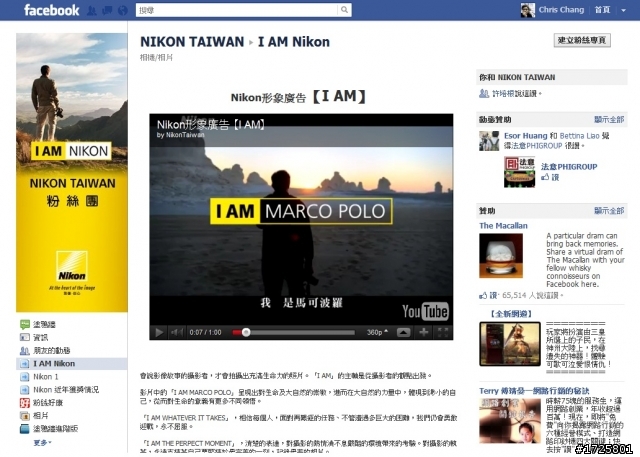Expand the 更多 more tabs link
Image resolution: width=640 pixels, height=457 pixels.
click(42, 443)
